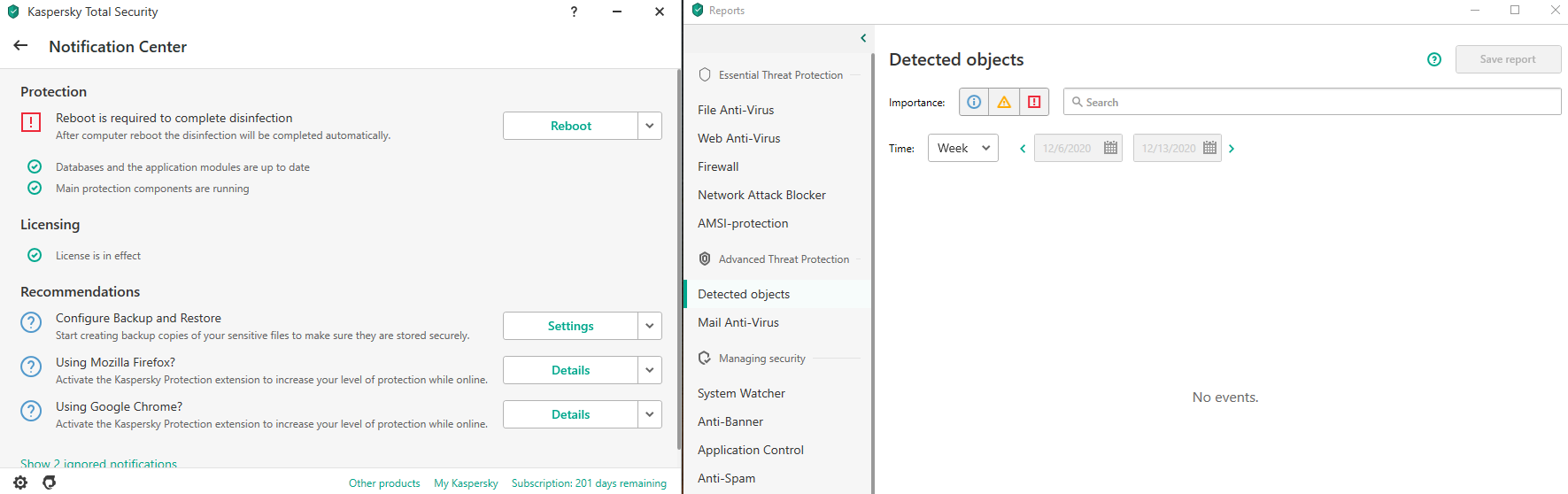Click the Reboot button
Screen dimensions: 1568x494
[570, 126]
